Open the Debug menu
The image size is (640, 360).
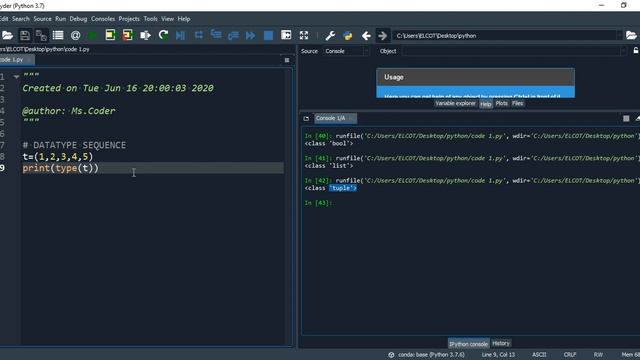(x=78, y=19)
